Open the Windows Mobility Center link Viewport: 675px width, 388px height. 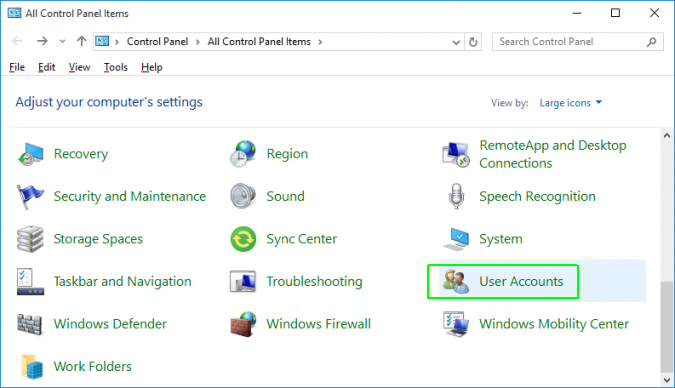pyautogui.click(x=554, y=324)
